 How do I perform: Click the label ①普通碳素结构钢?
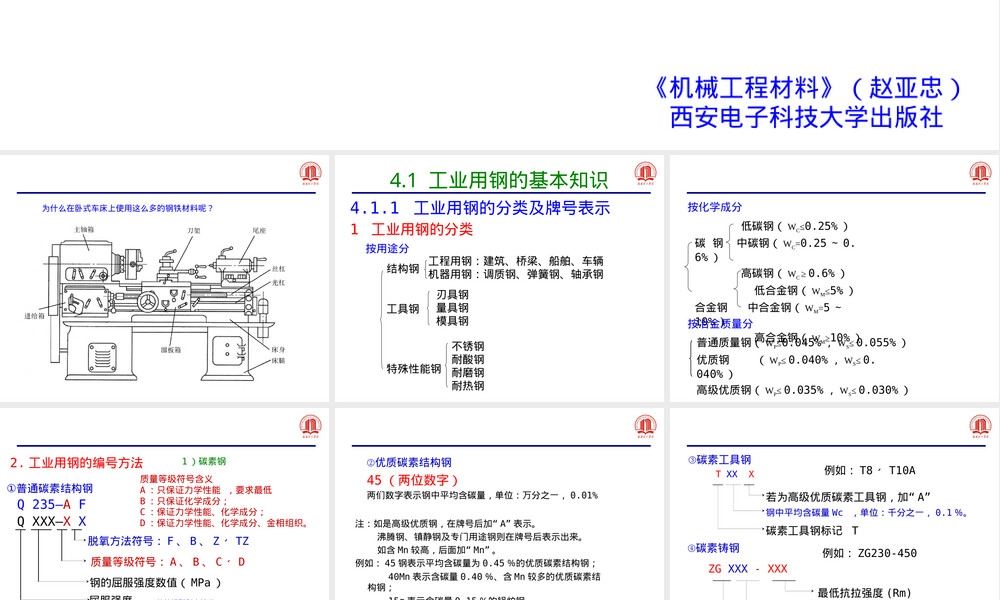(50, 488)
